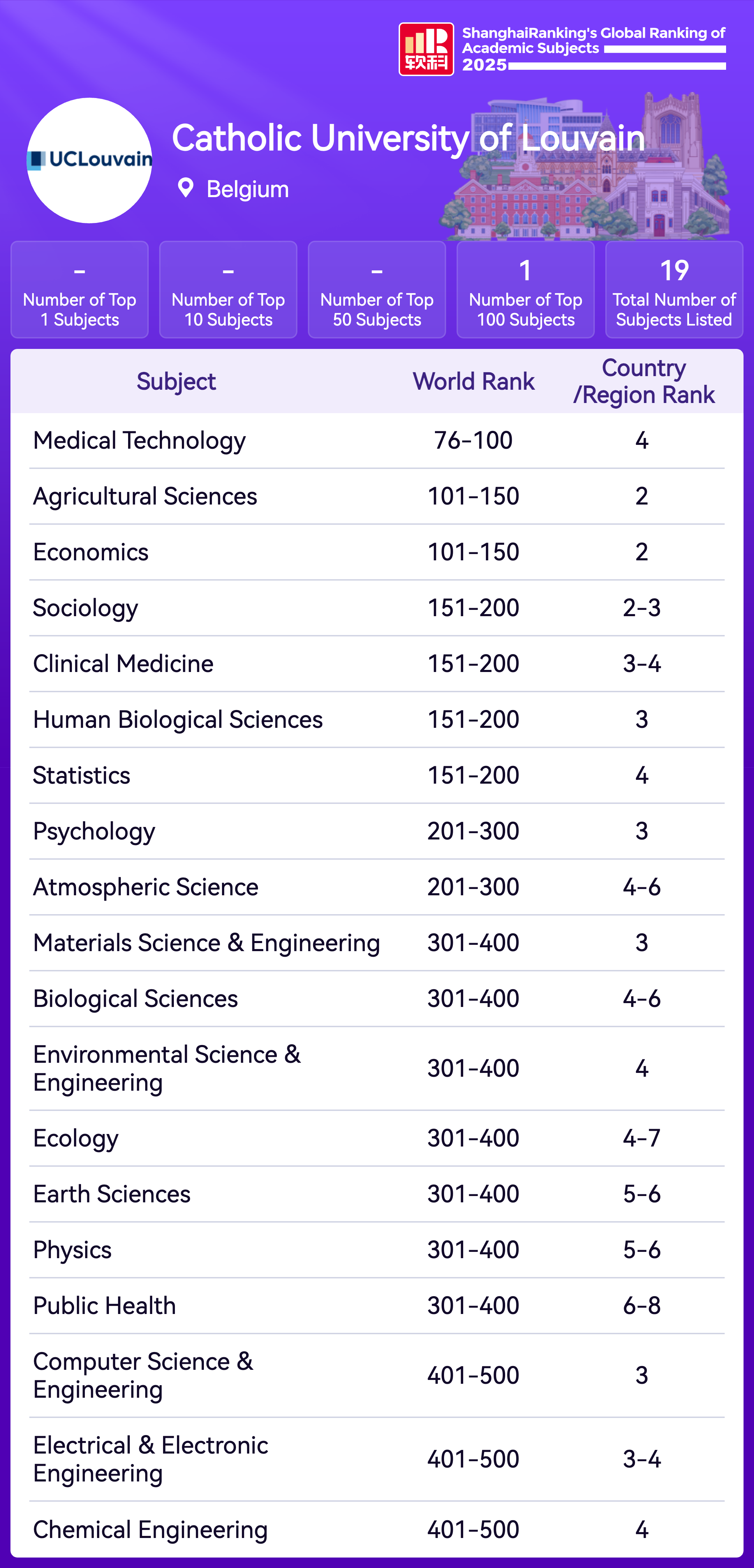Click the Number of Top 1 Subjects card
This screenshot has height=1568, width=754.
click(x=80, y=290)
